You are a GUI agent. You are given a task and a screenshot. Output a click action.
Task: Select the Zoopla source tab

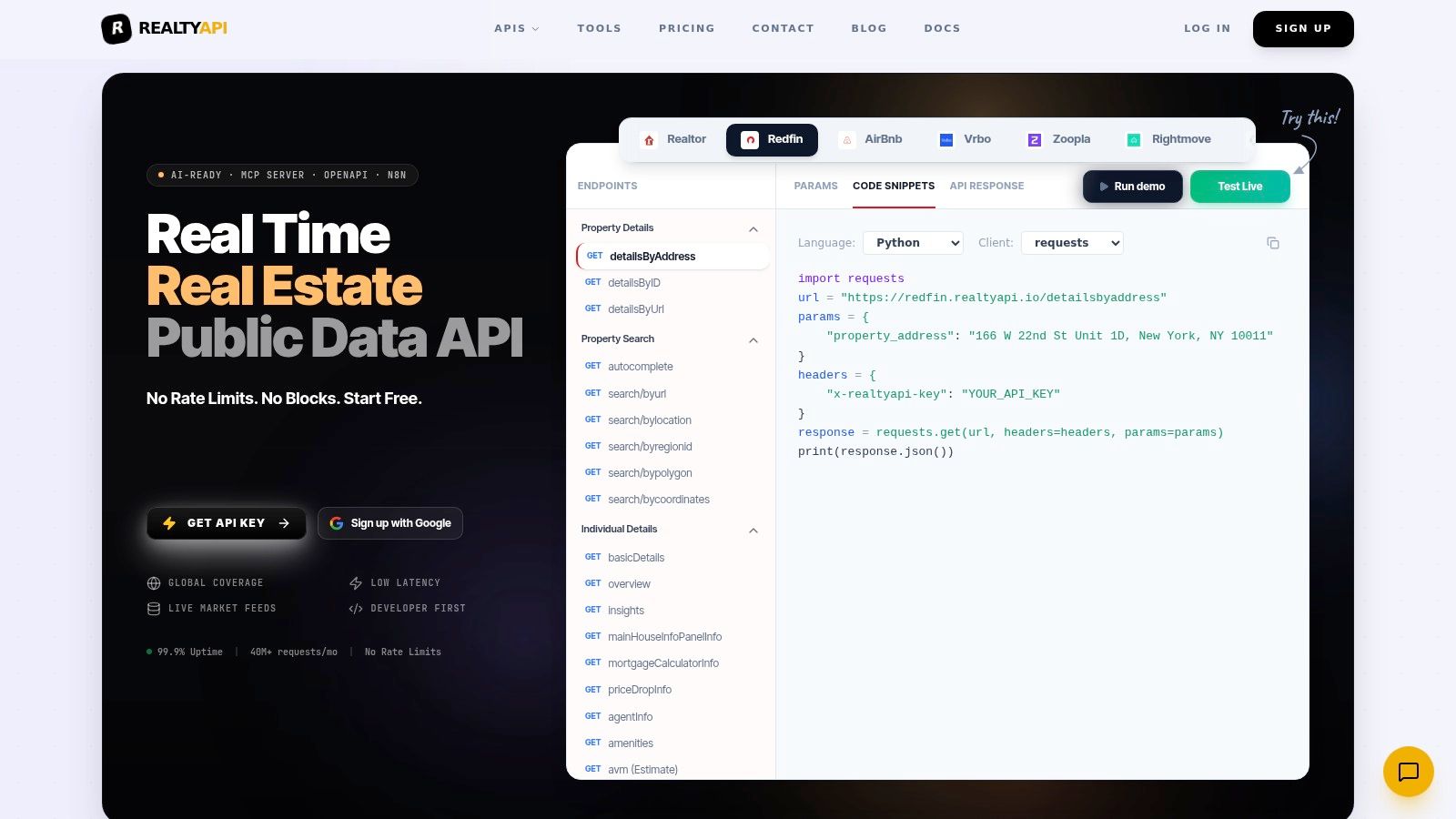point(1059,139)
